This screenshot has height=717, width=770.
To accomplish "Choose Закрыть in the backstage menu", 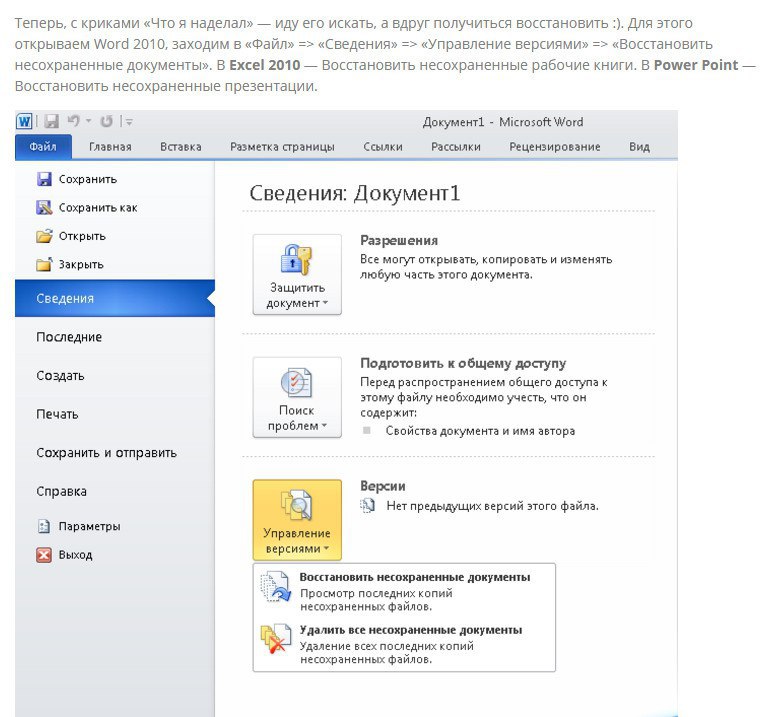I will point(70,265).
